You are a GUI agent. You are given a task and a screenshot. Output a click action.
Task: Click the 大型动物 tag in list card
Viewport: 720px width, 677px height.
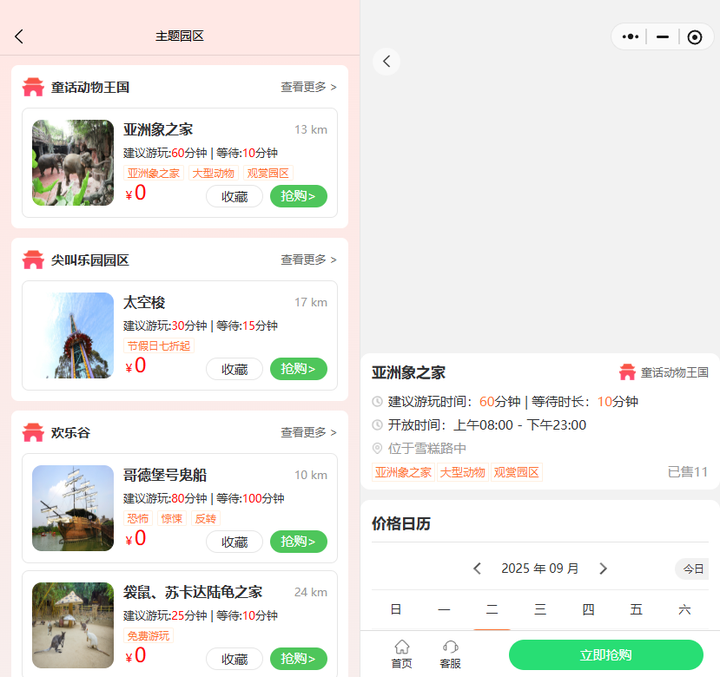pyautogui.click(x=214, y=173)
